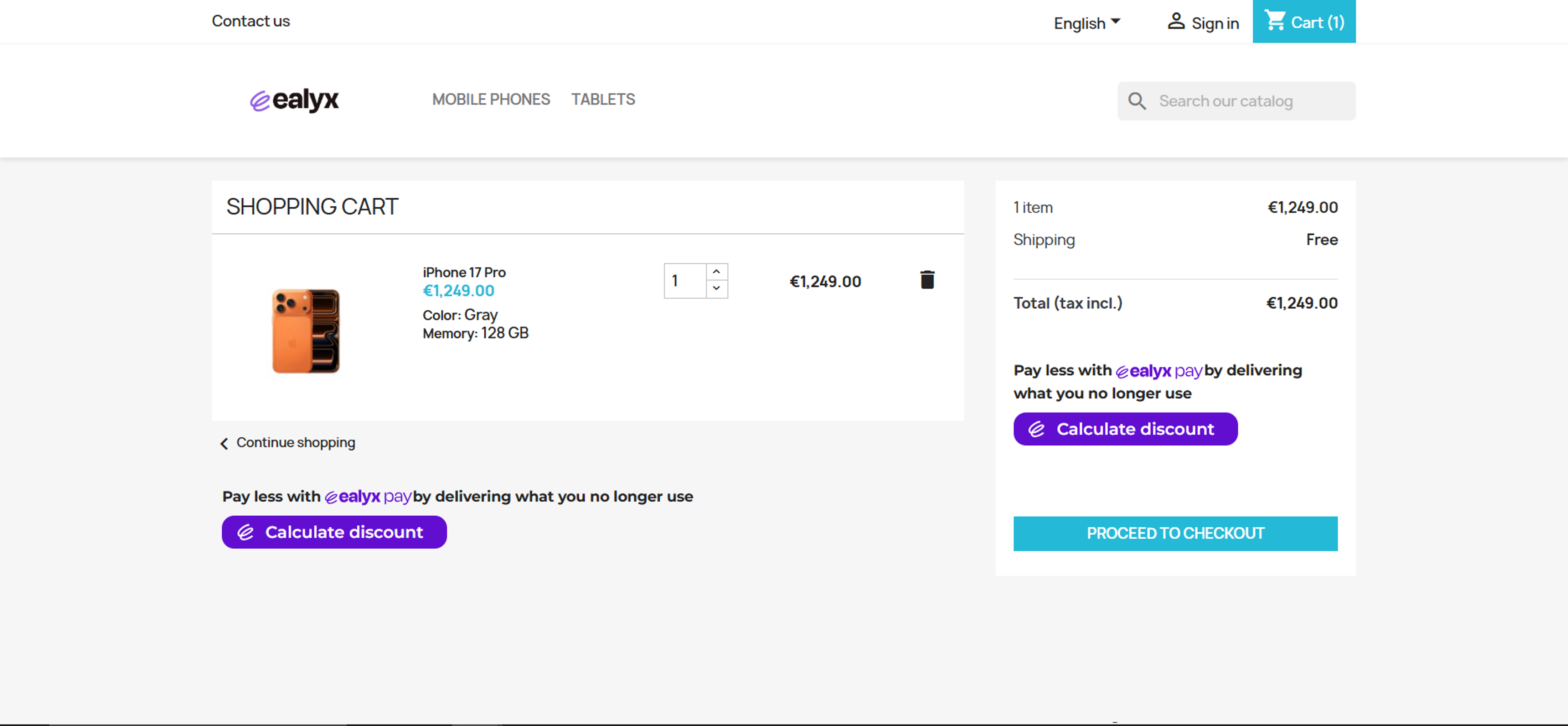The height and width of the screenshot is (726, 1568).
Task: Open the Contact us link
Action: pyautogui.click(x=251, y=21)
